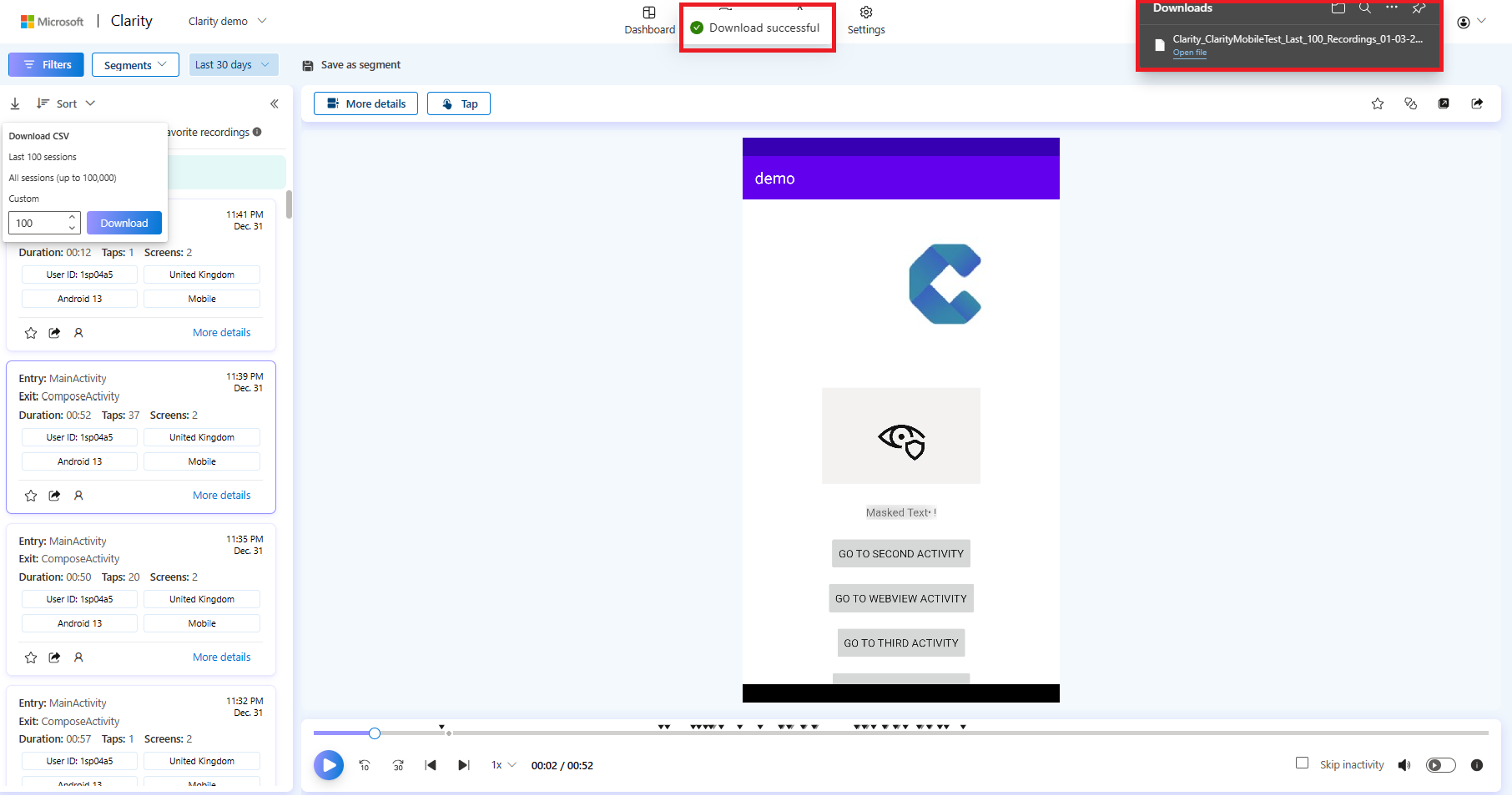Jump to the previous recording
This screenshot has height=796, width=1512.
tap(431, 765)
